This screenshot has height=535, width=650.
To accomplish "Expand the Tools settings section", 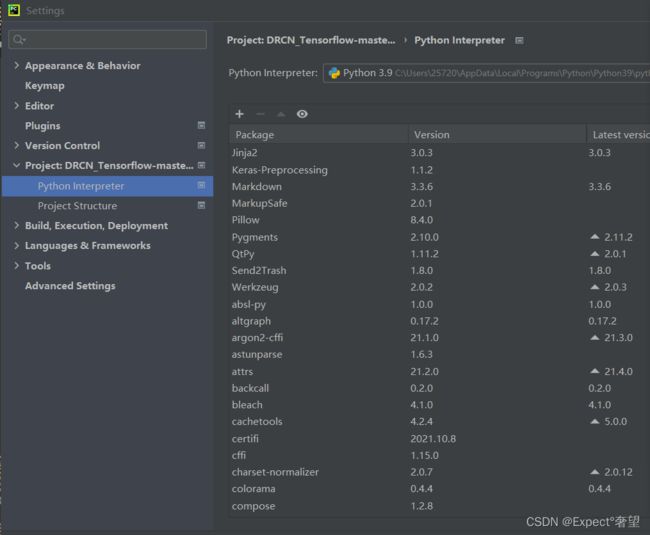I will coord(16,265).
